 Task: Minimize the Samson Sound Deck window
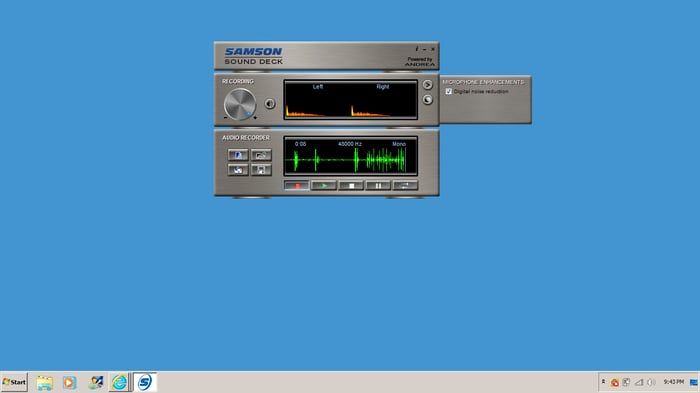425,49
